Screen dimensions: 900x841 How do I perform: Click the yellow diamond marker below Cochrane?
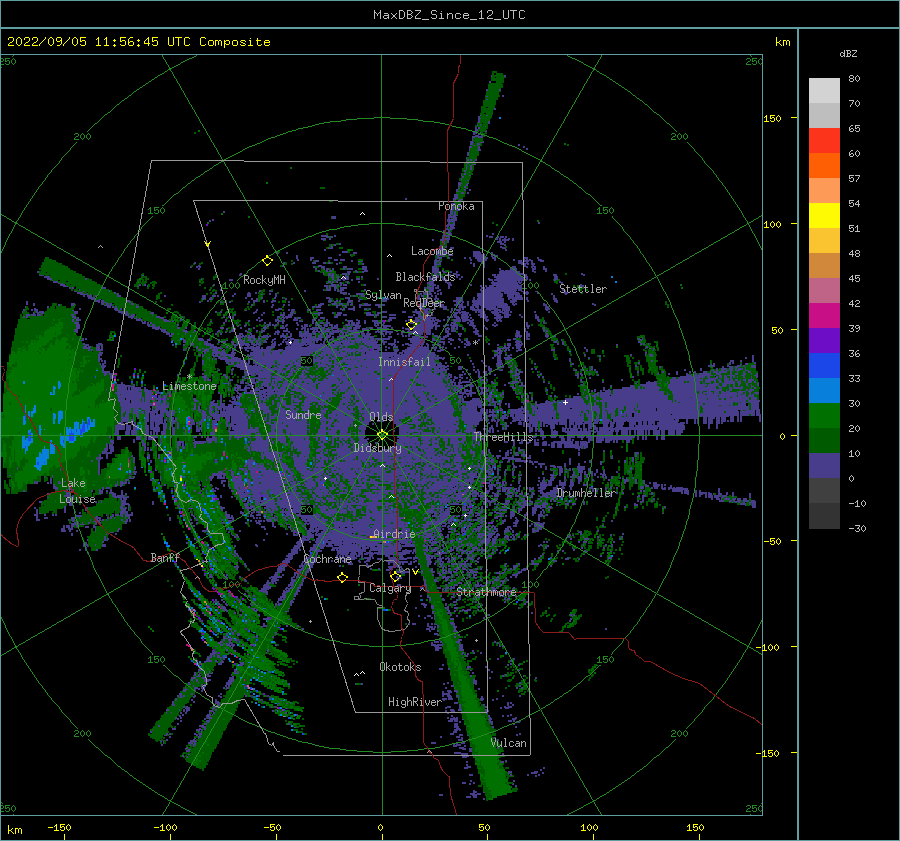coord(343,577)
